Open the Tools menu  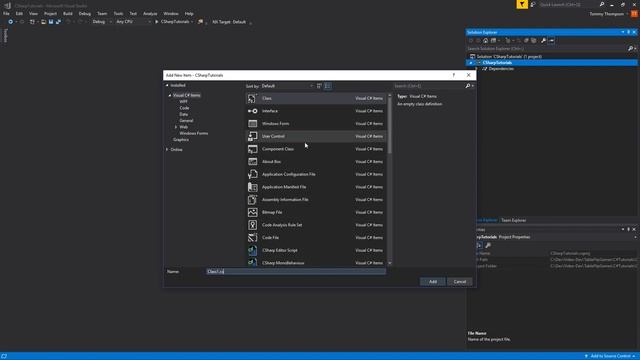point(118,13)
